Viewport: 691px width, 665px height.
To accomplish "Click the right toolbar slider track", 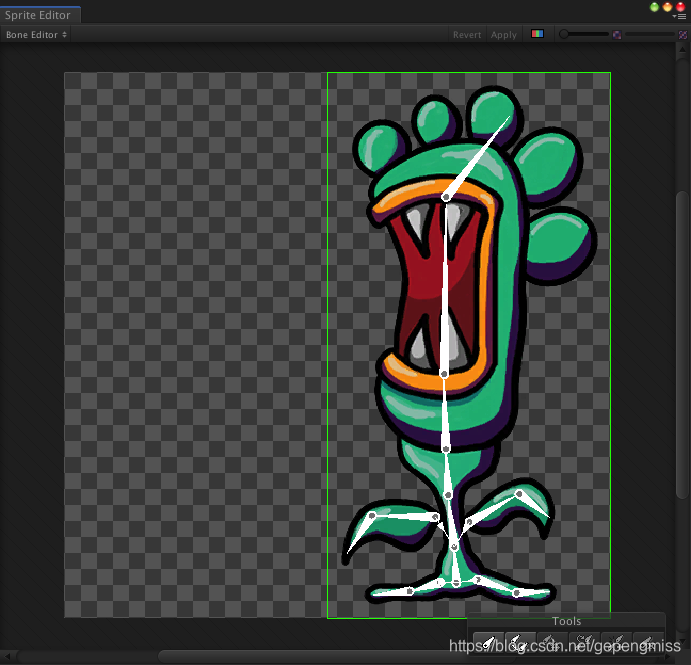I will [650, 34].
